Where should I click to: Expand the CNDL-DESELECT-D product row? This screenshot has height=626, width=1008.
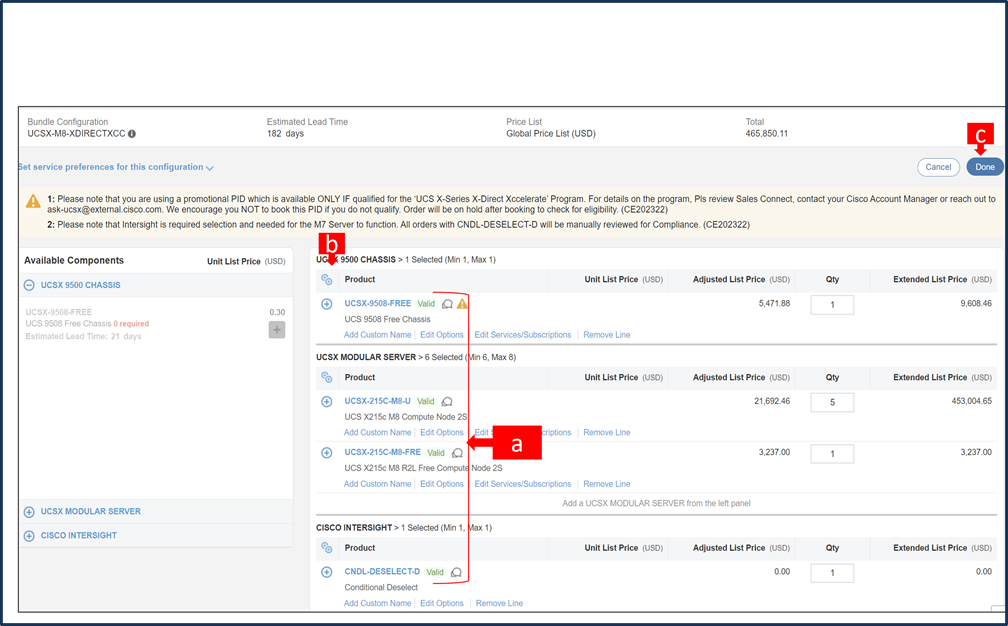[x=327, y=572]
